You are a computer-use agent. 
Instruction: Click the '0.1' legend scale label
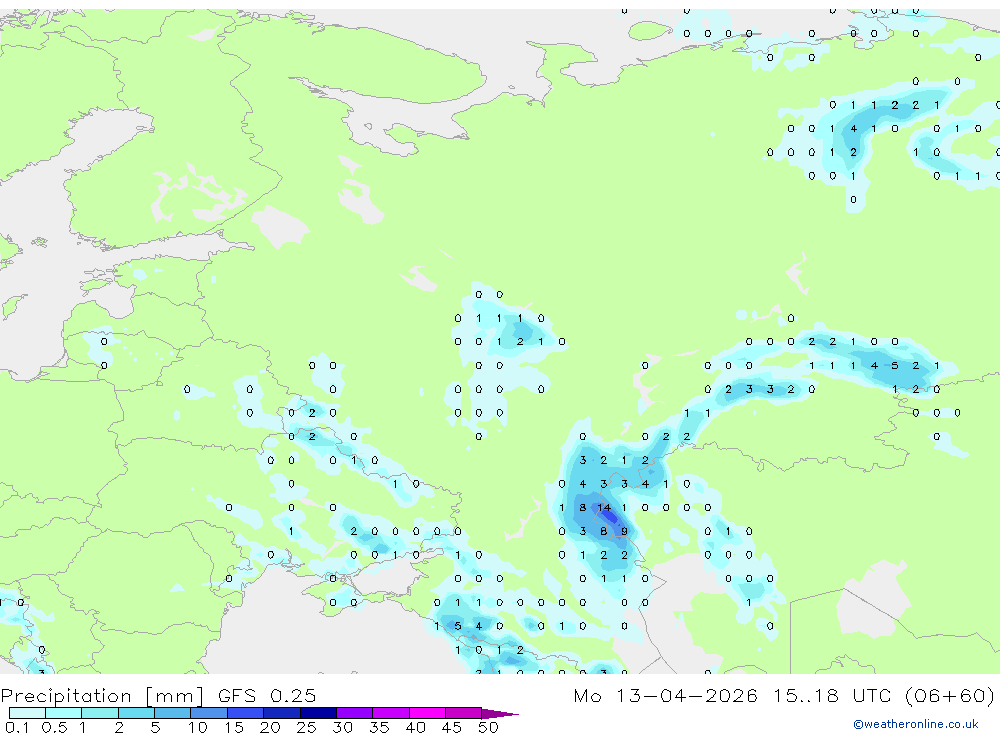point(17,727)
